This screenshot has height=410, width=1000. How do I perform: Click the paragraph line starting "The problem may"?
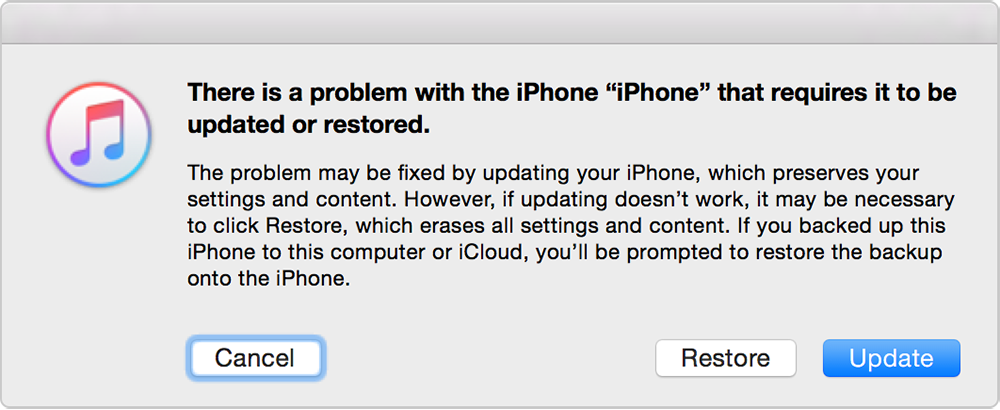coord(552,172)
